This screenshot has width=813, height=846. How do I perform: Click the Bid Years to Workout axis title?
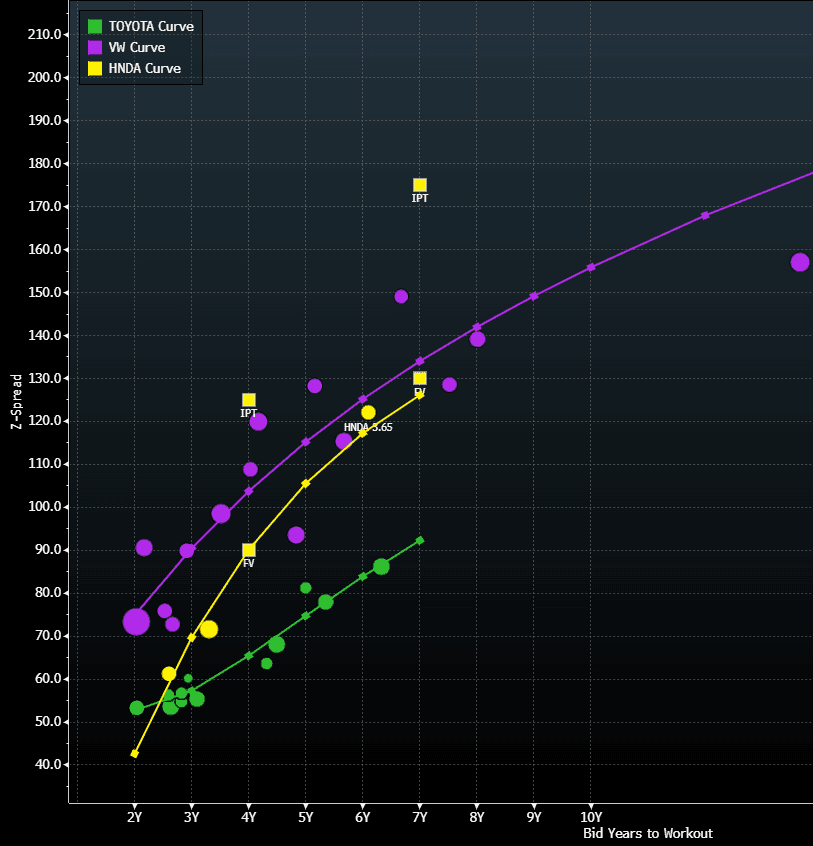(648, 833)
